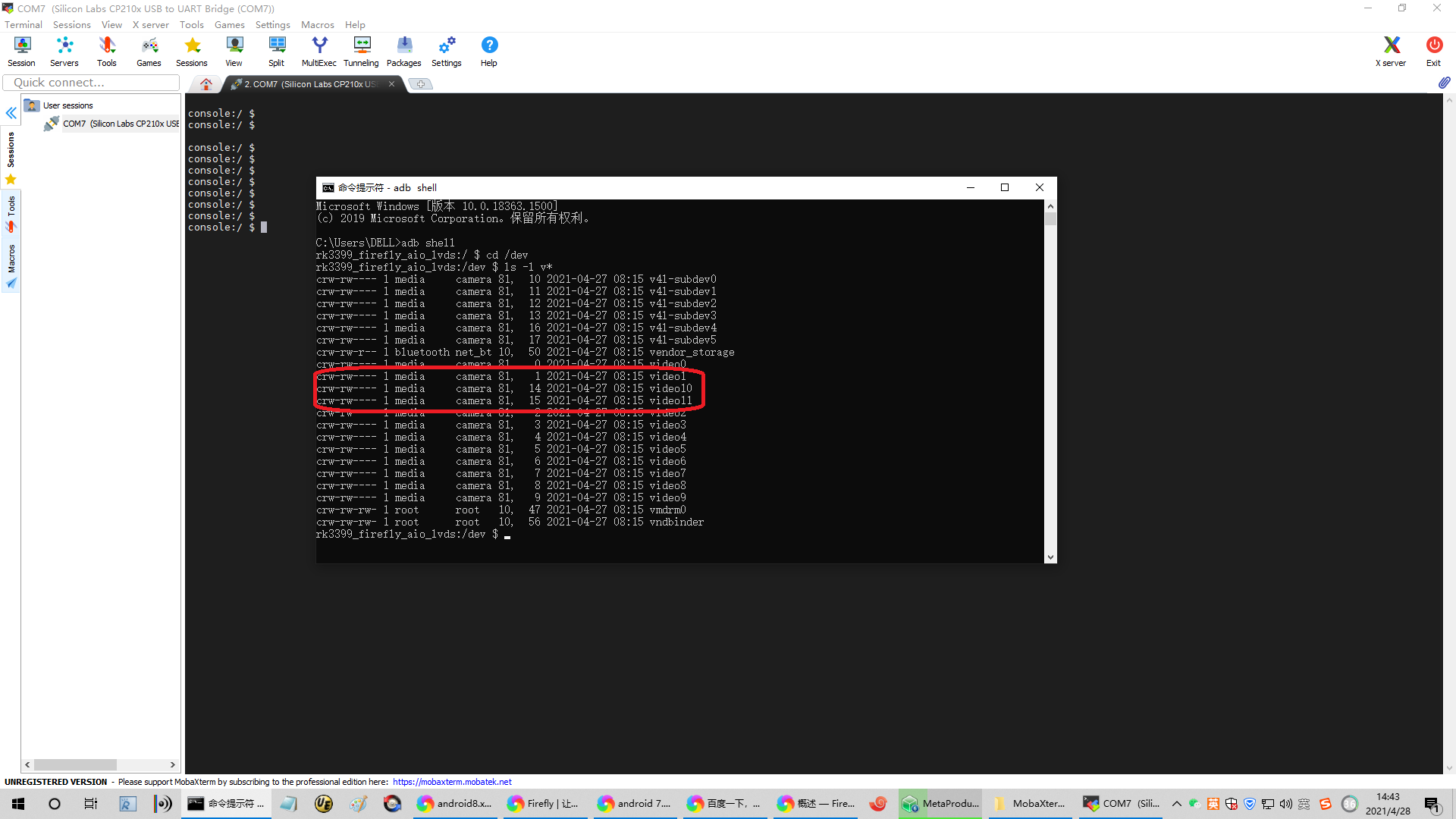Open the MetaProdu taskbar app
The width and height of the screenshot is (1456, 819).
click(940, 804)
